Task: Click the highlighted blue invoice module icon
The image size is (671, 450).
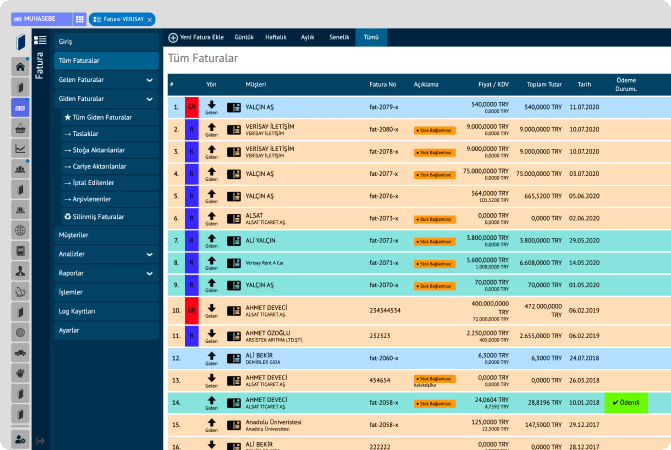Action: click(x=20, y=108)
